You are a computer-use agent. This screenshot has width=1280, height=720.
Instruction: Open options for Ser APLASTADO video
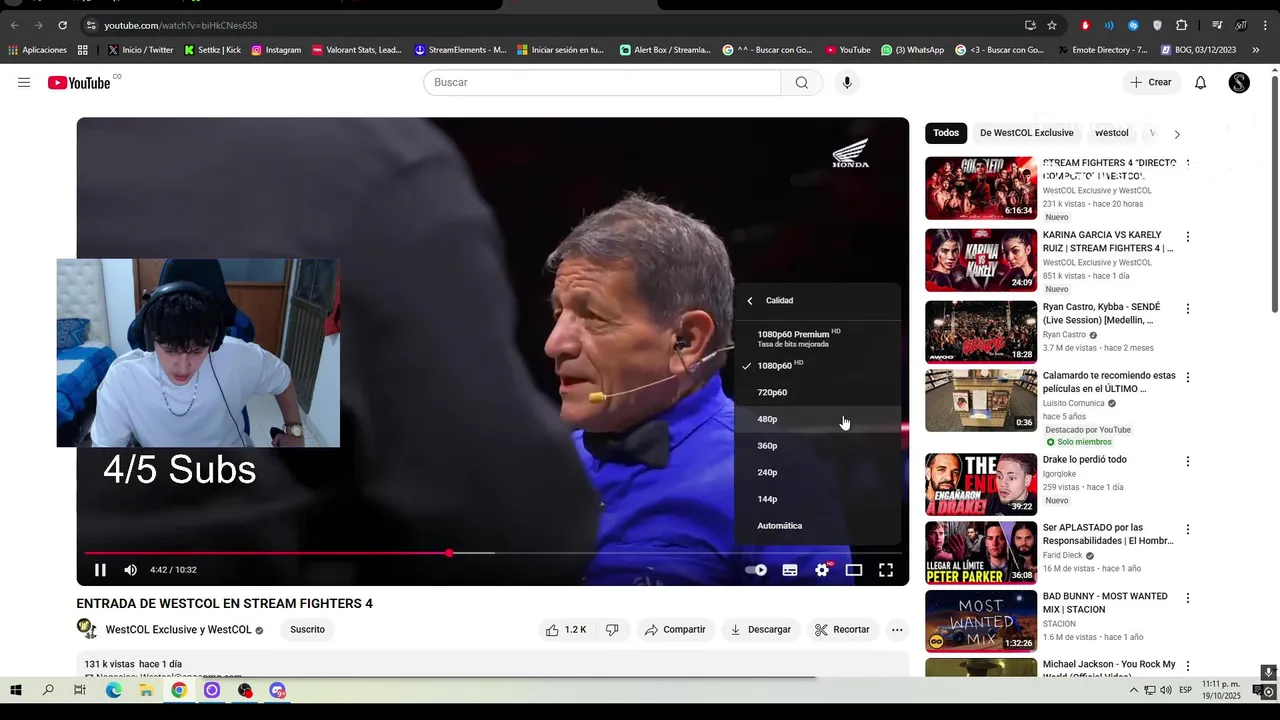[1188, 530]
